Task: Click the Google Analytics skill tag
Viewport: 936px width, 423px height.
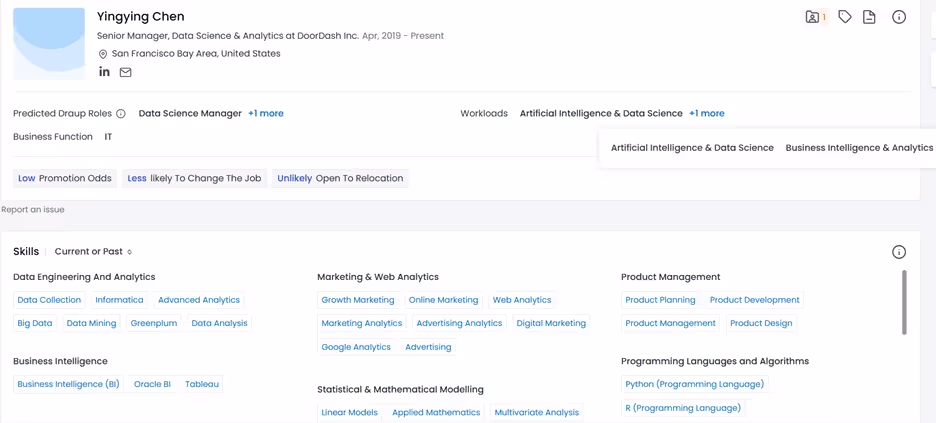Action: coord(356,347)
